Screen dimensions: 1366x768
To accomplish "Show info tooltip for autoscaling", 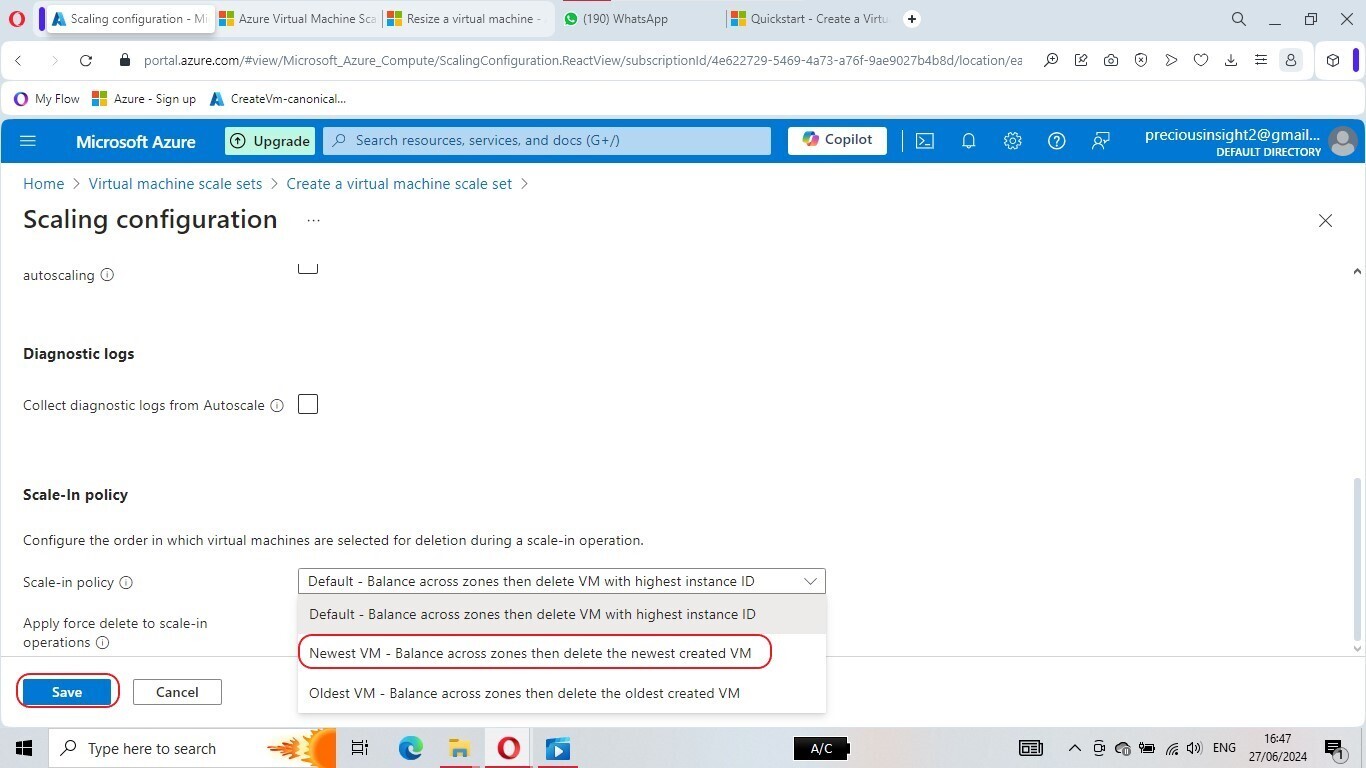I will (107, 275).
